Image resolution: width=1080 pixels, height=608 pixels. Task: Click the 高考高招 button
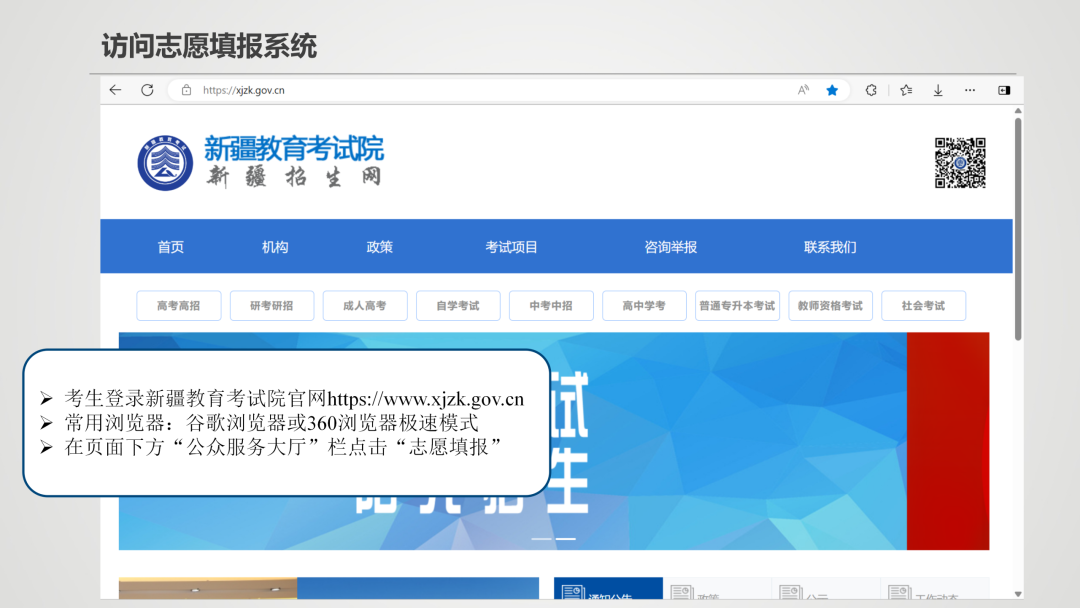coord(178,306)
